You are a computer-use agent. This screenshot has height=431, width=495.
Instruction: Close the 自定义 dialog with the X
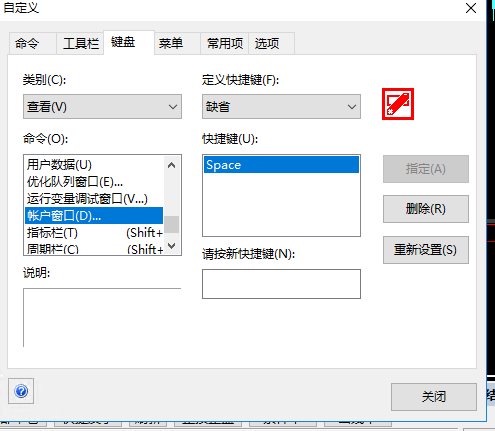pos(471,8)
